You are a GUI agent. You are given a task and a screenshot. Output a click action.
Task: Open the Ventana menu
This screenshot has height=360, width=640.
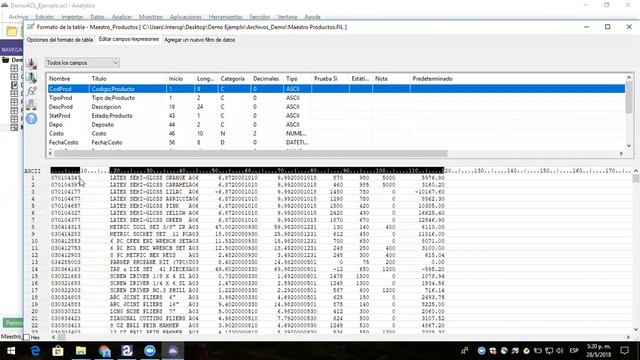coord(287,17)
